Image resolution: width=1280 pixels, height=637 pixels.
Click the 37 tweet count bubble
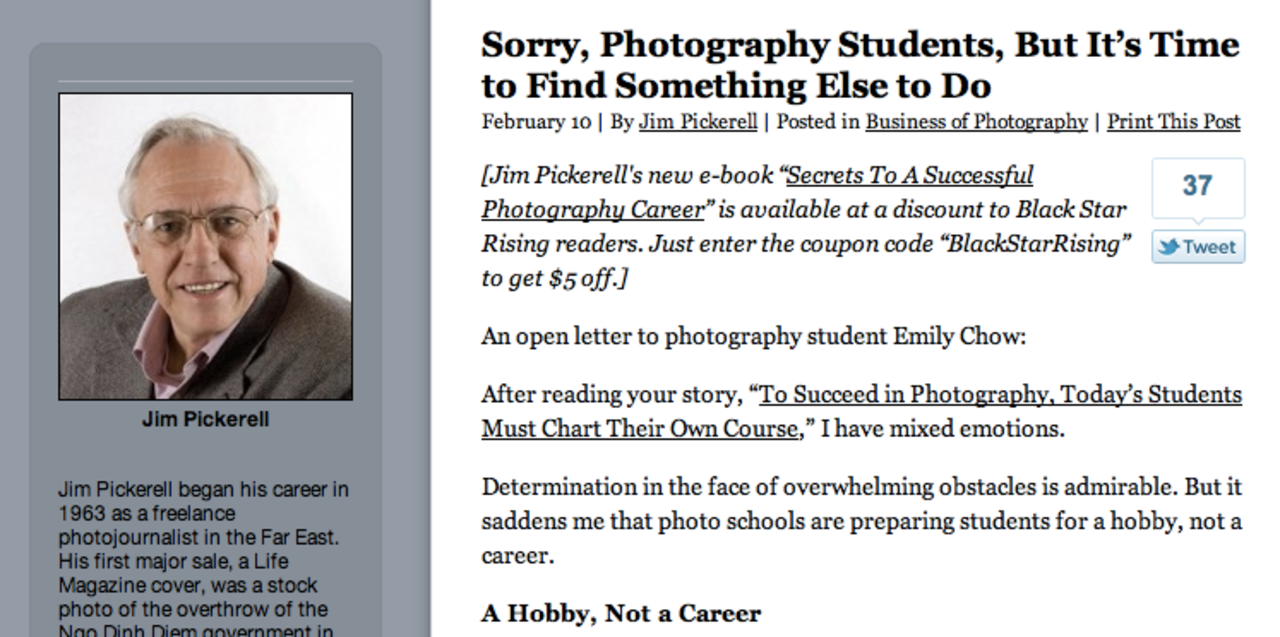1197,186
